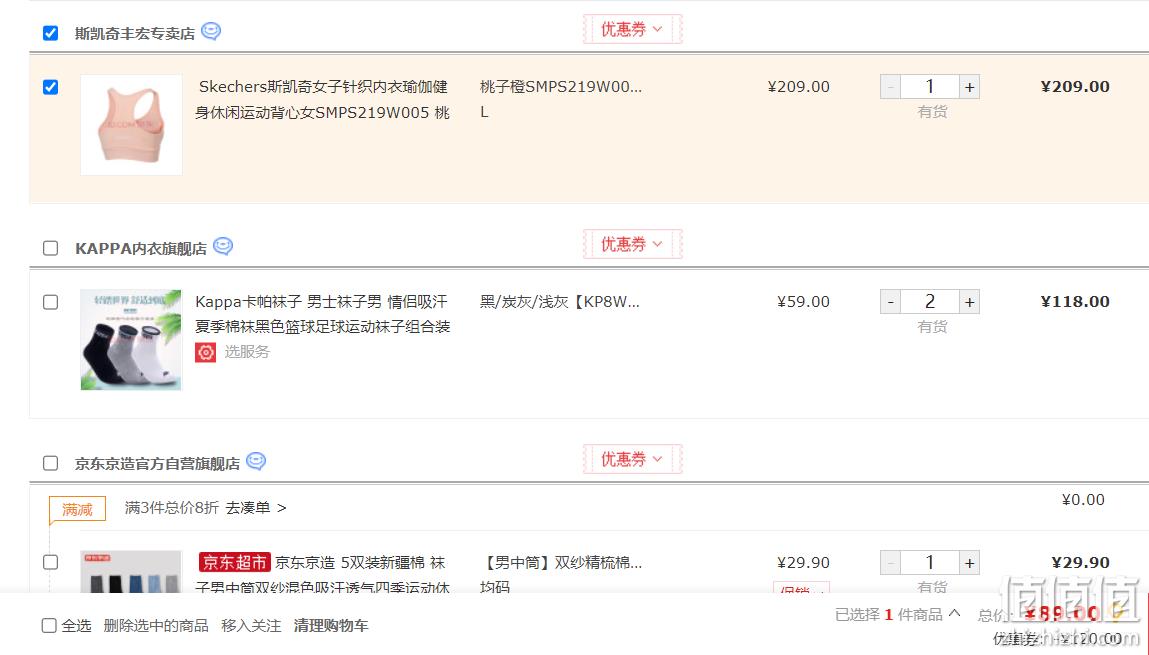This screenshot has width=1149, height=655.
Task: Increase Skechers item quantity with plus
Action: coord(969,87)
